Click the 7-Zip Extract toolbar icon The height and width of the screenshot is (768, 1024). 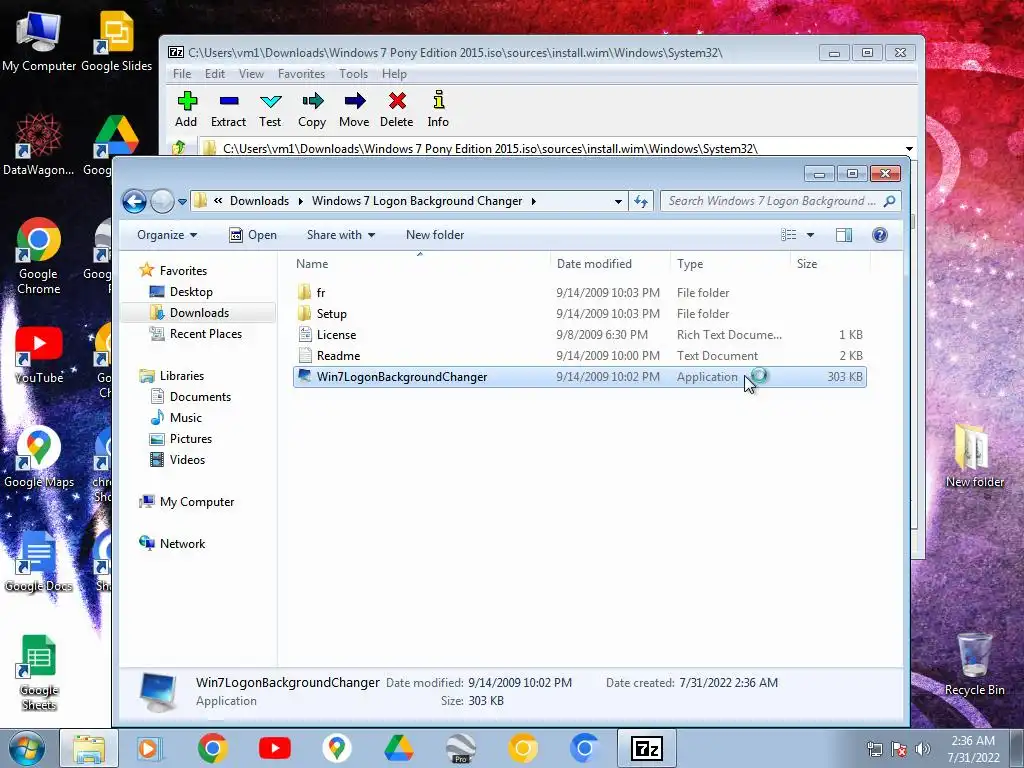[229, 109]
